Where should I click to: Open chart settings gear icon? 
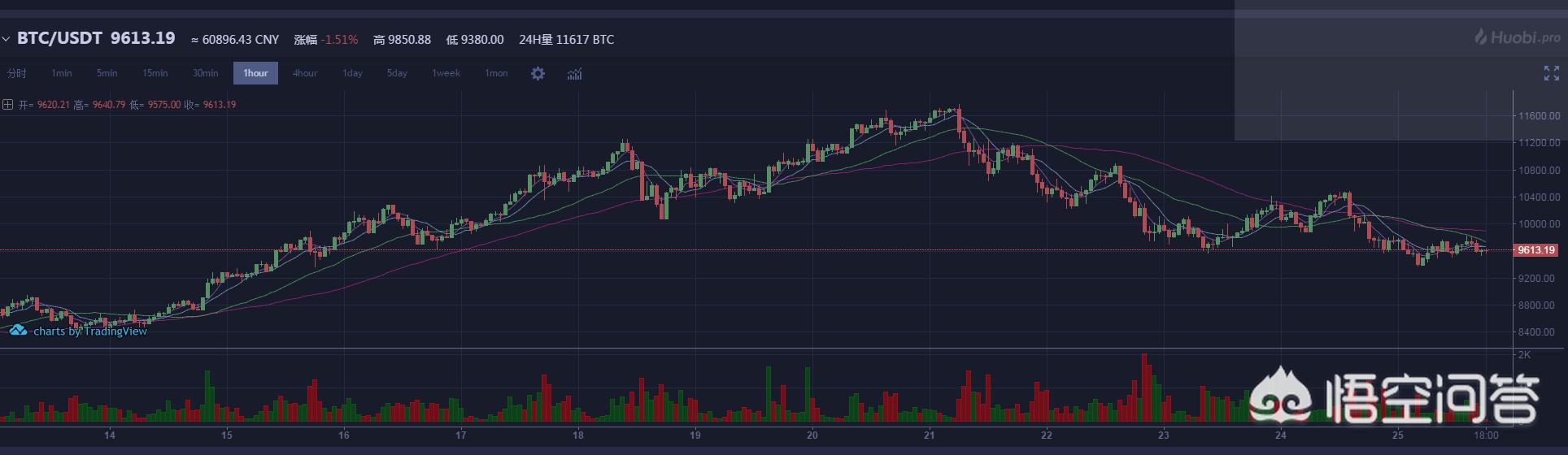click(538, 73)
